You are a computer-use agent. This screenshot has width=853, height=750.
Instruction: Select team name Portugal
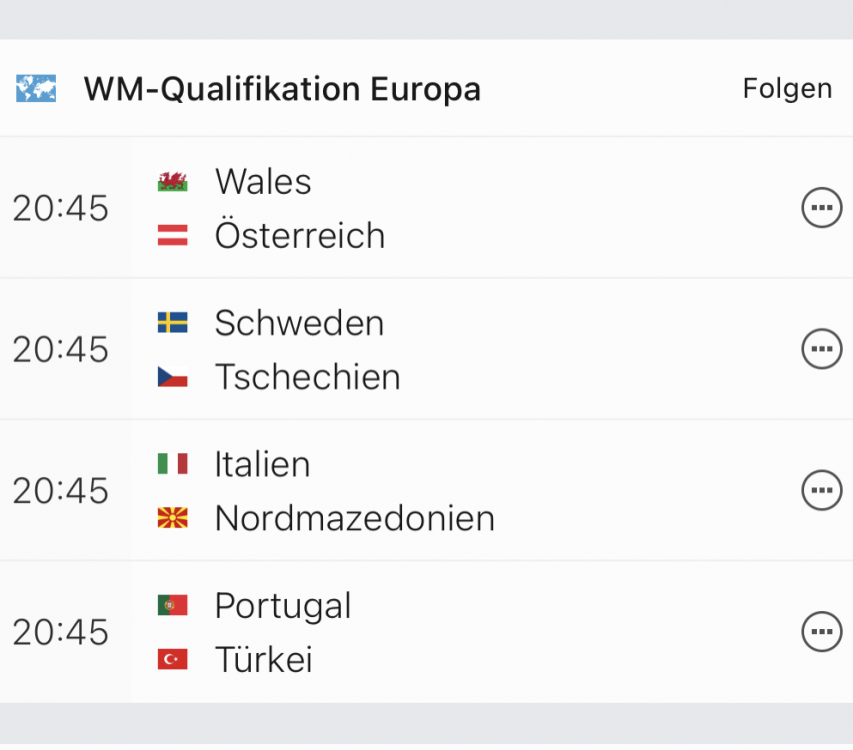283,606
